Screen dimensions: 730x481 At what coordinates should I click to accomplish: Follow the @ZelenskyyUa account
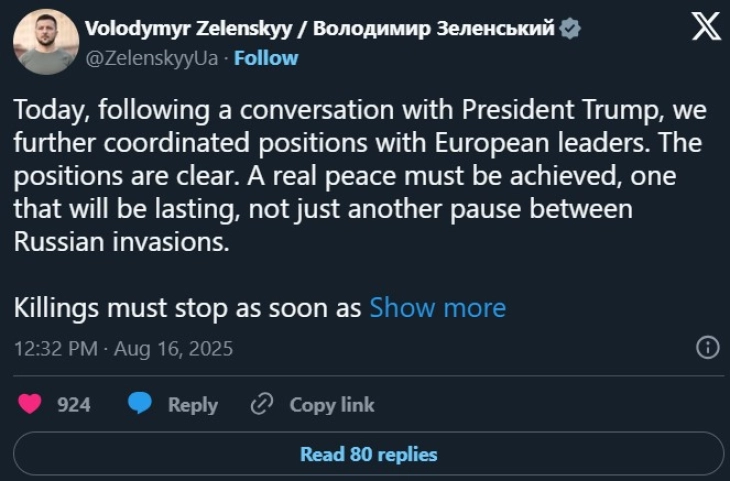tap(265, 58)
